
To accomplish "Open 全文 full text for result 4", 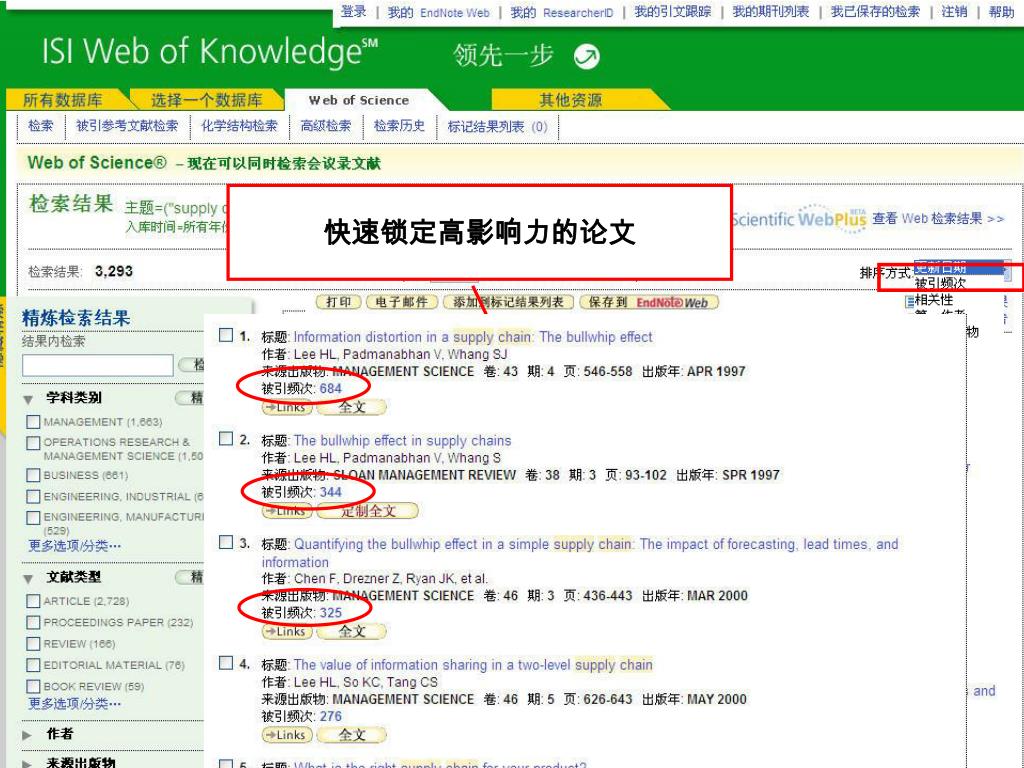I will tap(352, 735).
